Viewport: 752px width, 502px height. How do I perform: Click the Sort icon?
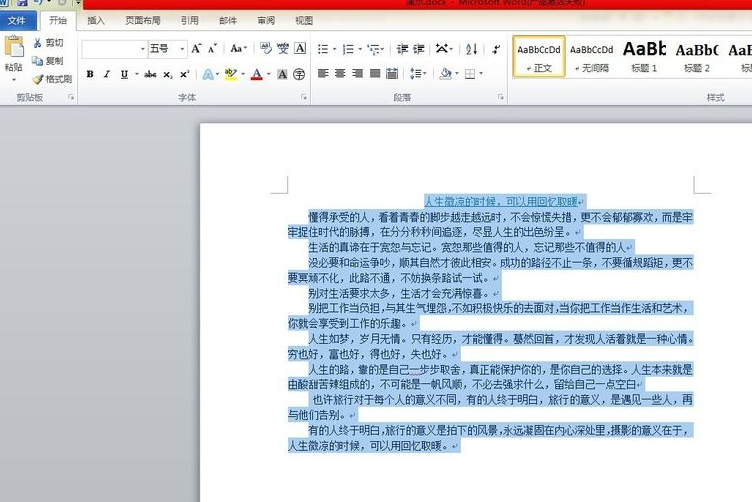[471, 49]
